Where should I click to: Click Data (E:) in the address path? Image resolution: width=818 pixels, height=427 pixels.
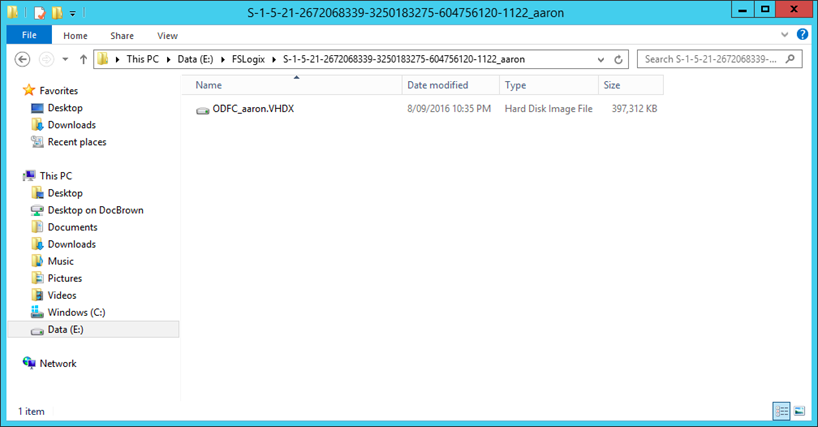tap(195, 59)
